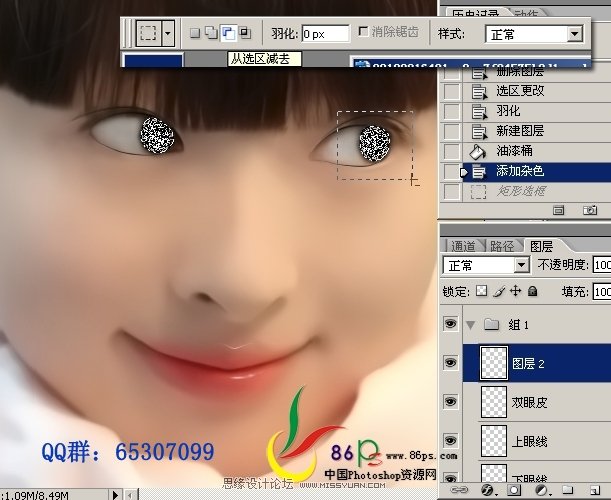
Task: Select the 历史记录 tab
Action: coord(475,12)
